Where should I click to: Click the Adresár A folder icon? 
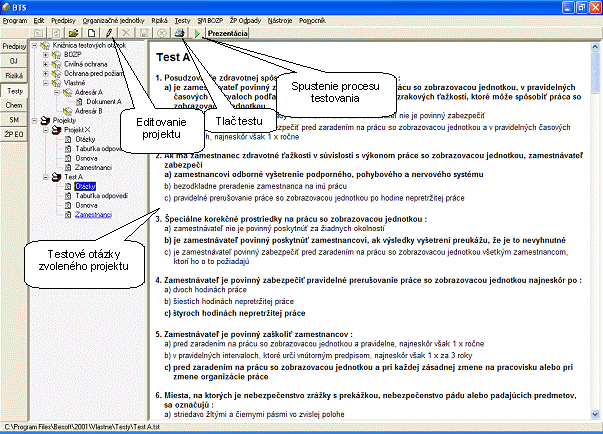click(x=68, y=92)
